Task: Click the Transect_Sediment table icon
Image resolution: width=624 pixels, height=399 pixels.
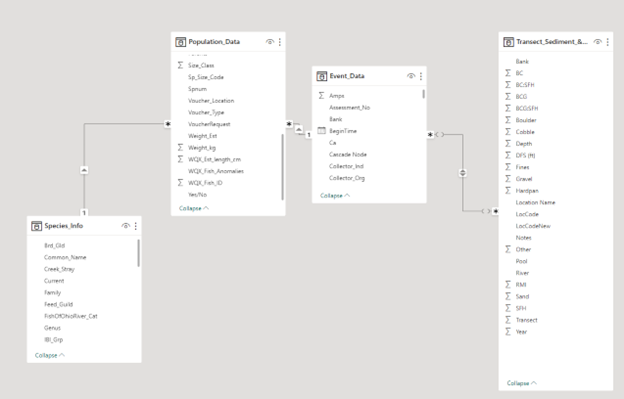Action: (508, 42)
